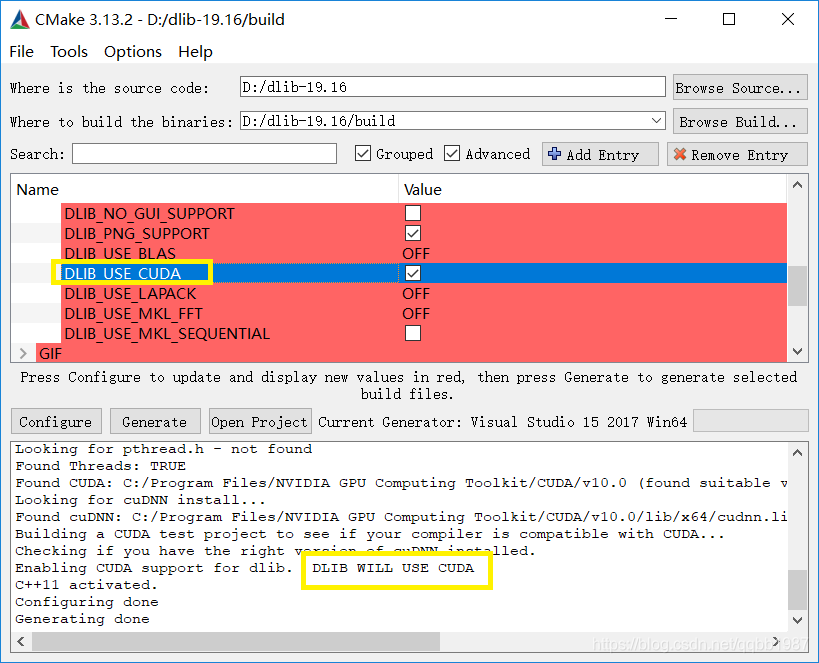This screenshot has height=663, width=819.
Task: Click inside the Search input field
Action: pyautogui.click(x=204, y=154)
